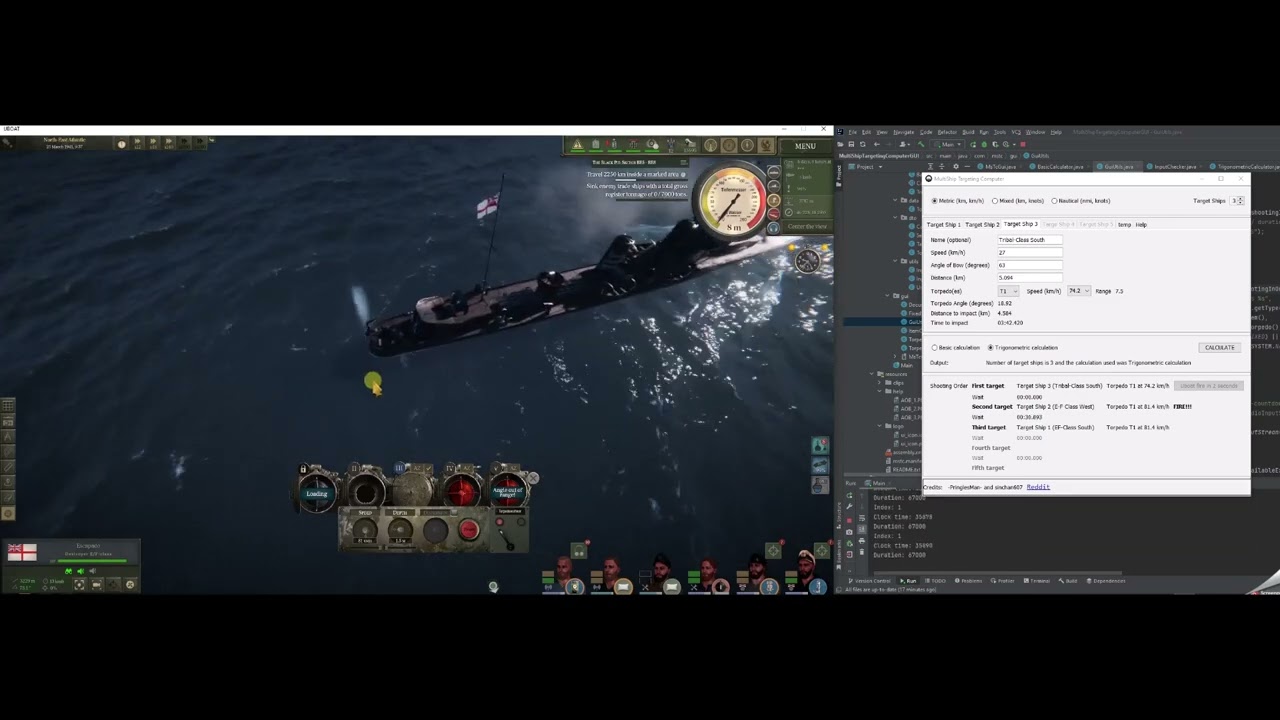Open the Main run configuration dropdown
The image size is (1280, 720).
948,145
